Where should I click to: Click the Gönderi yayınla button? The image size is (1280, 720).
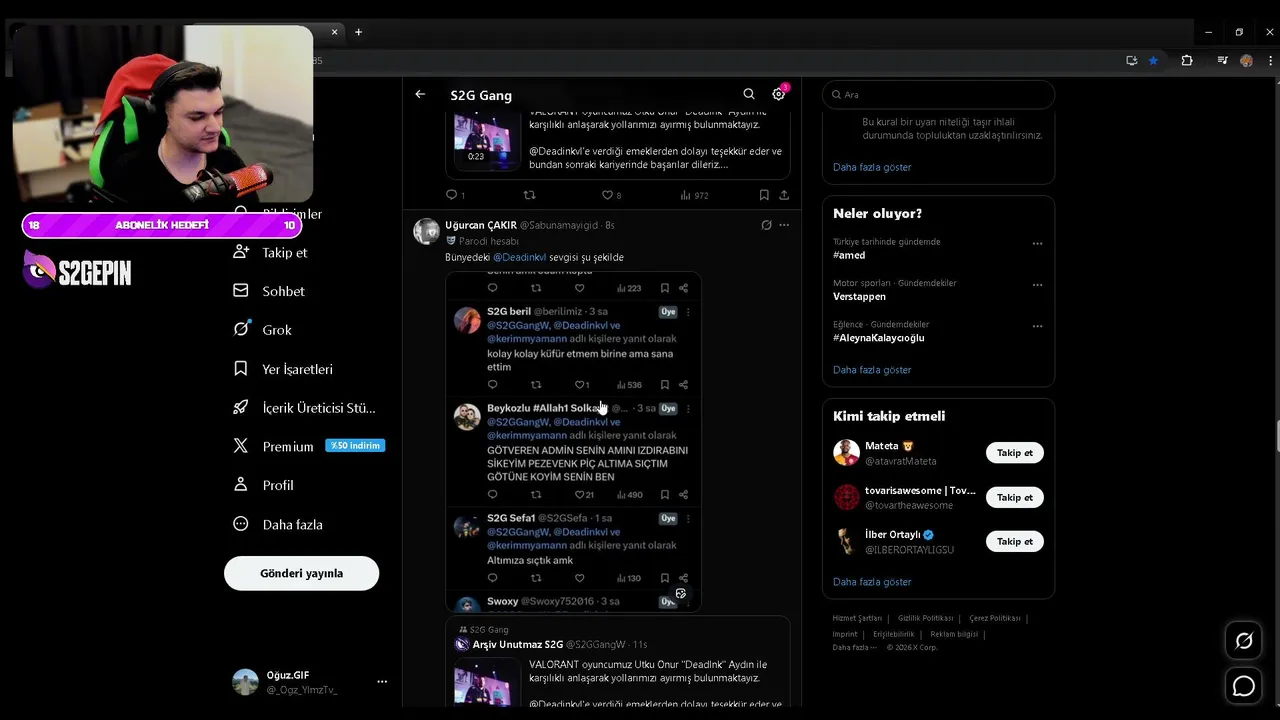pos(301,573)
